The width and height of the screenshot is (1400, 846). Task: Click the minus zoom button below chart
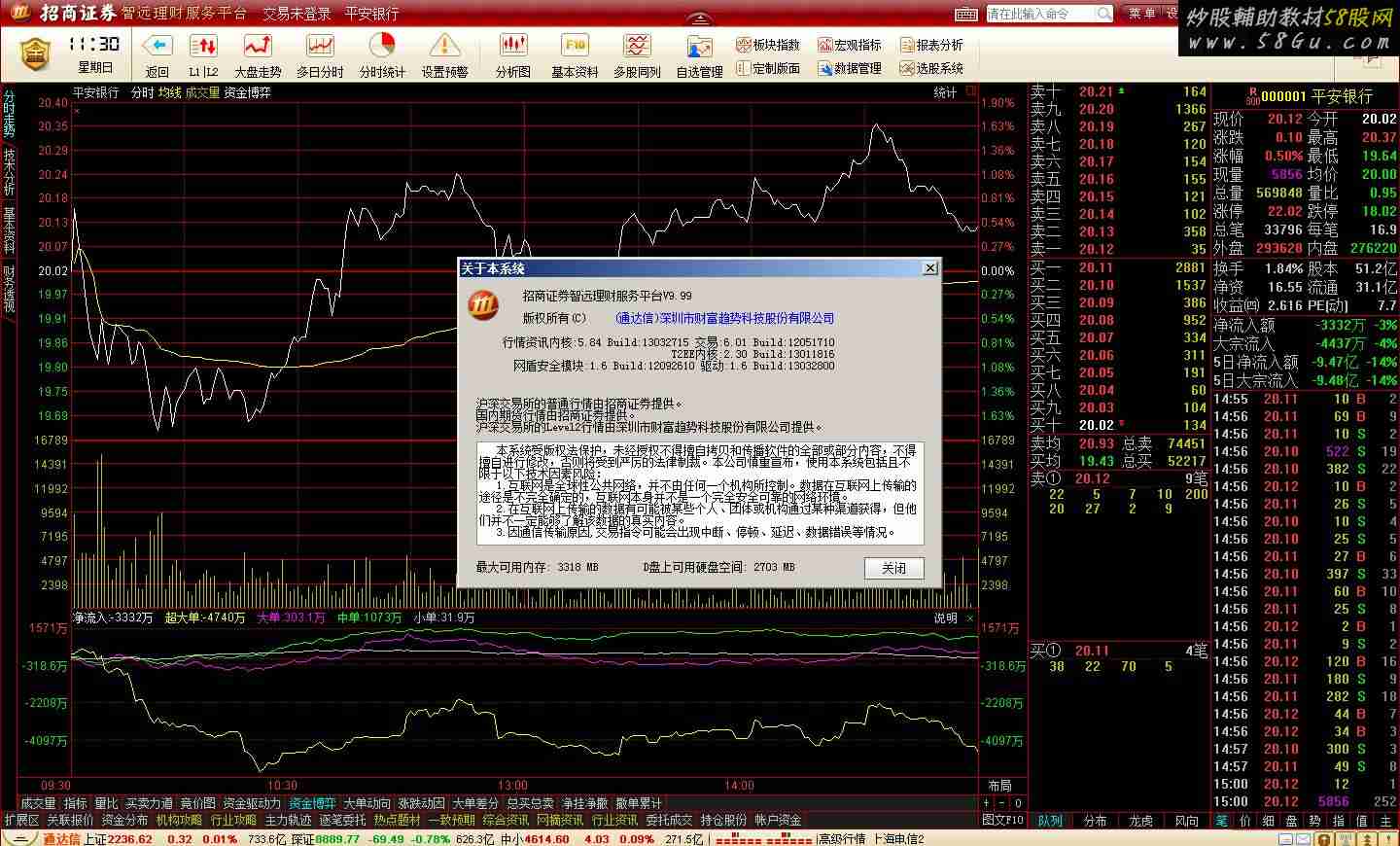pyautogui.click(x=1002, y=803)
